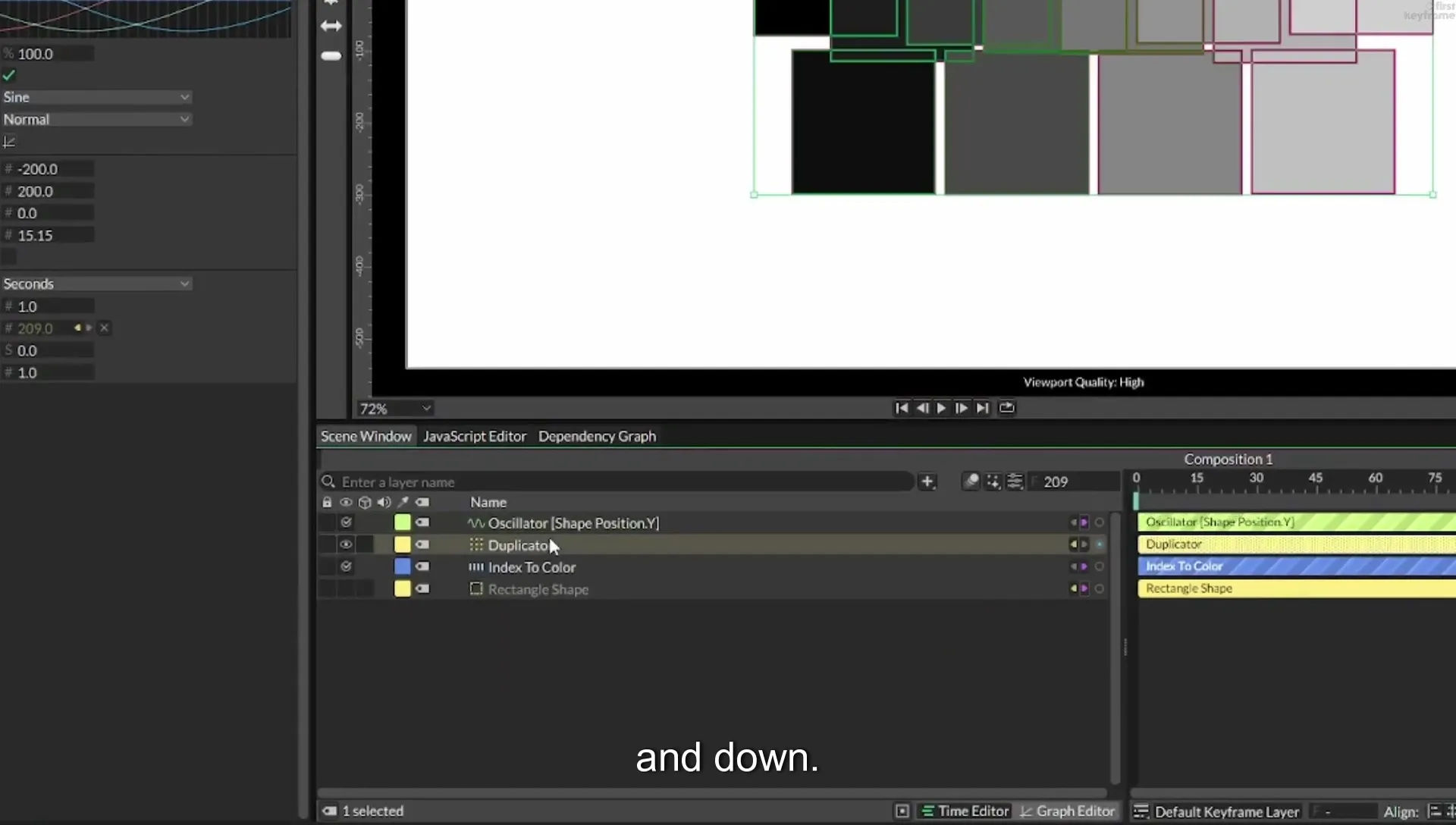Click the cube column header icon
Image resolution: width=1456 pixels, height=825 pixels.
click(x=365, y=502)
